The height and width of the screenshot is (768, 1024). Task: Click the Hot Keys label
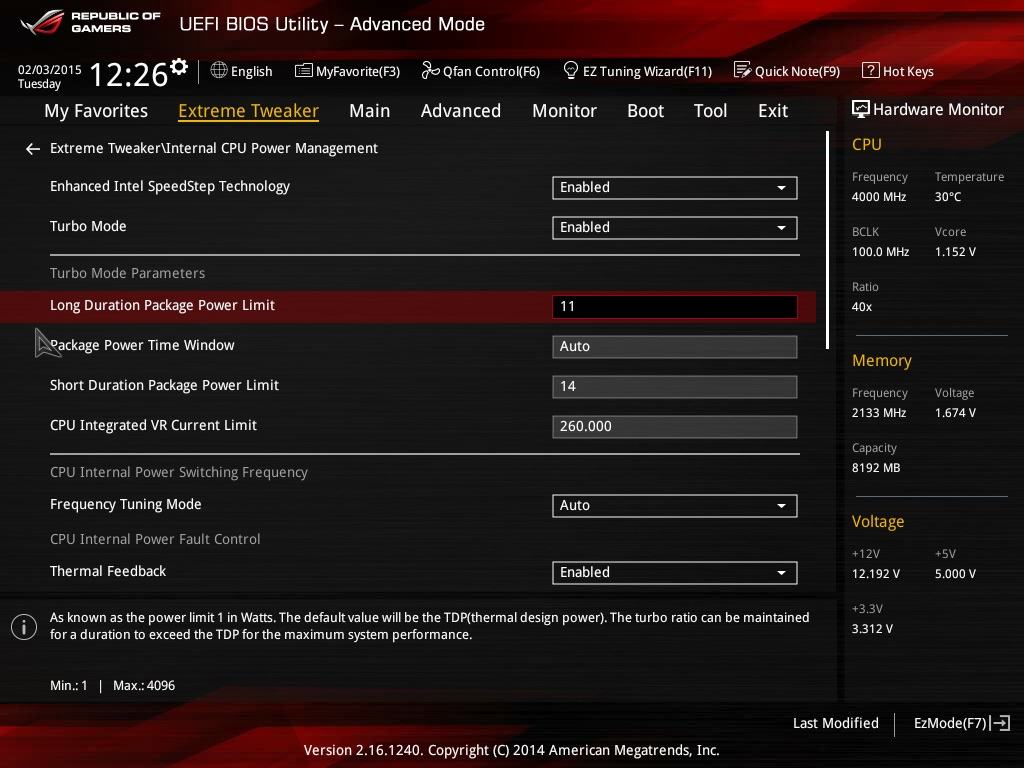point(908,71)
